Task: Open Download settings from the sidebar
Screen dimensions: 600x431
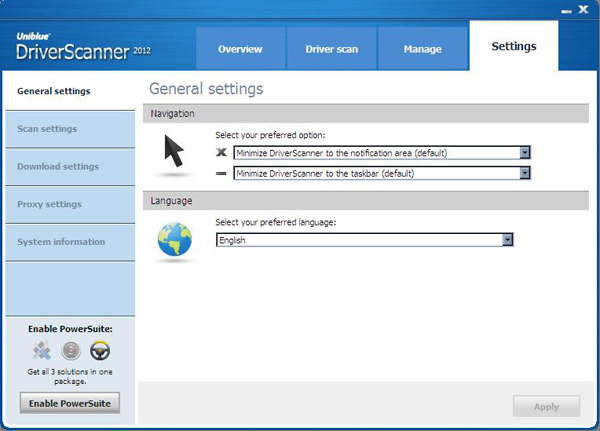Action: click(x=58, y=166)
